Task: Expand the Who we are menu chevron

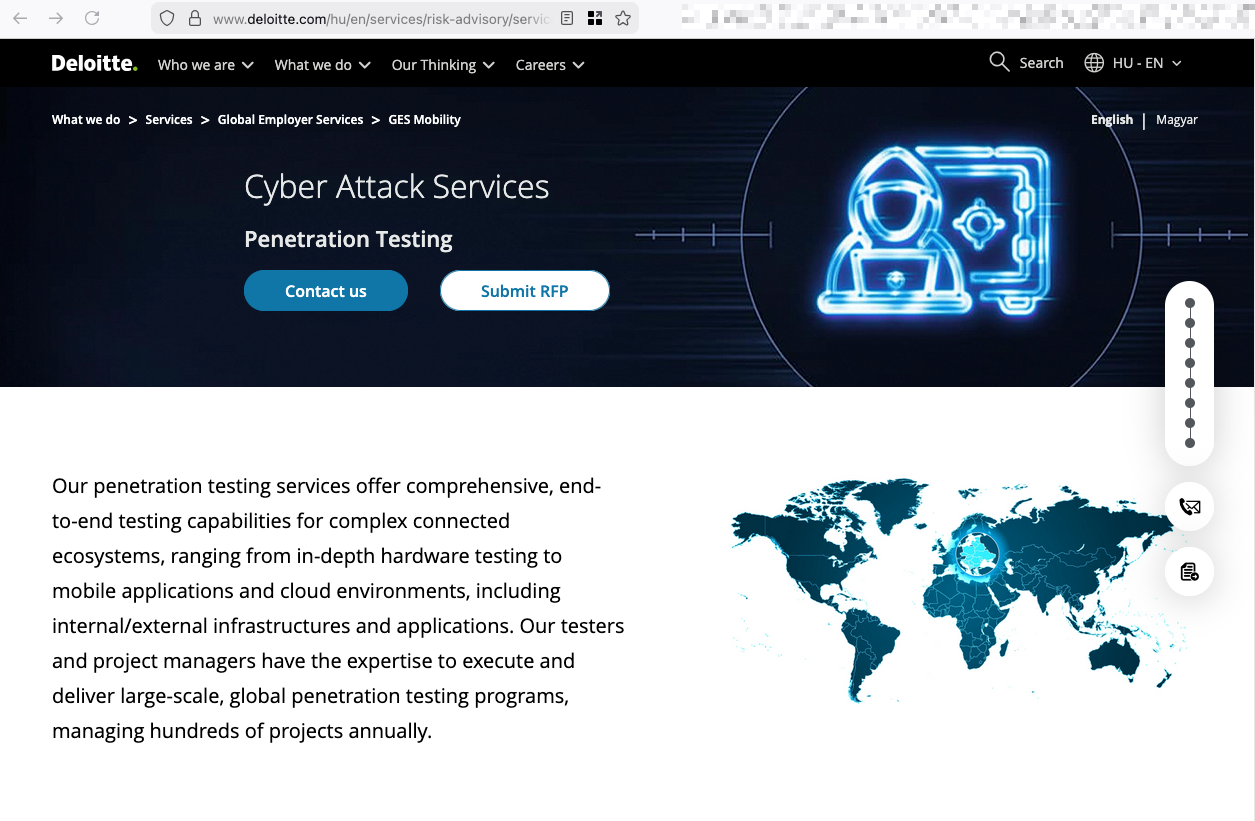Action: [248, 65]
